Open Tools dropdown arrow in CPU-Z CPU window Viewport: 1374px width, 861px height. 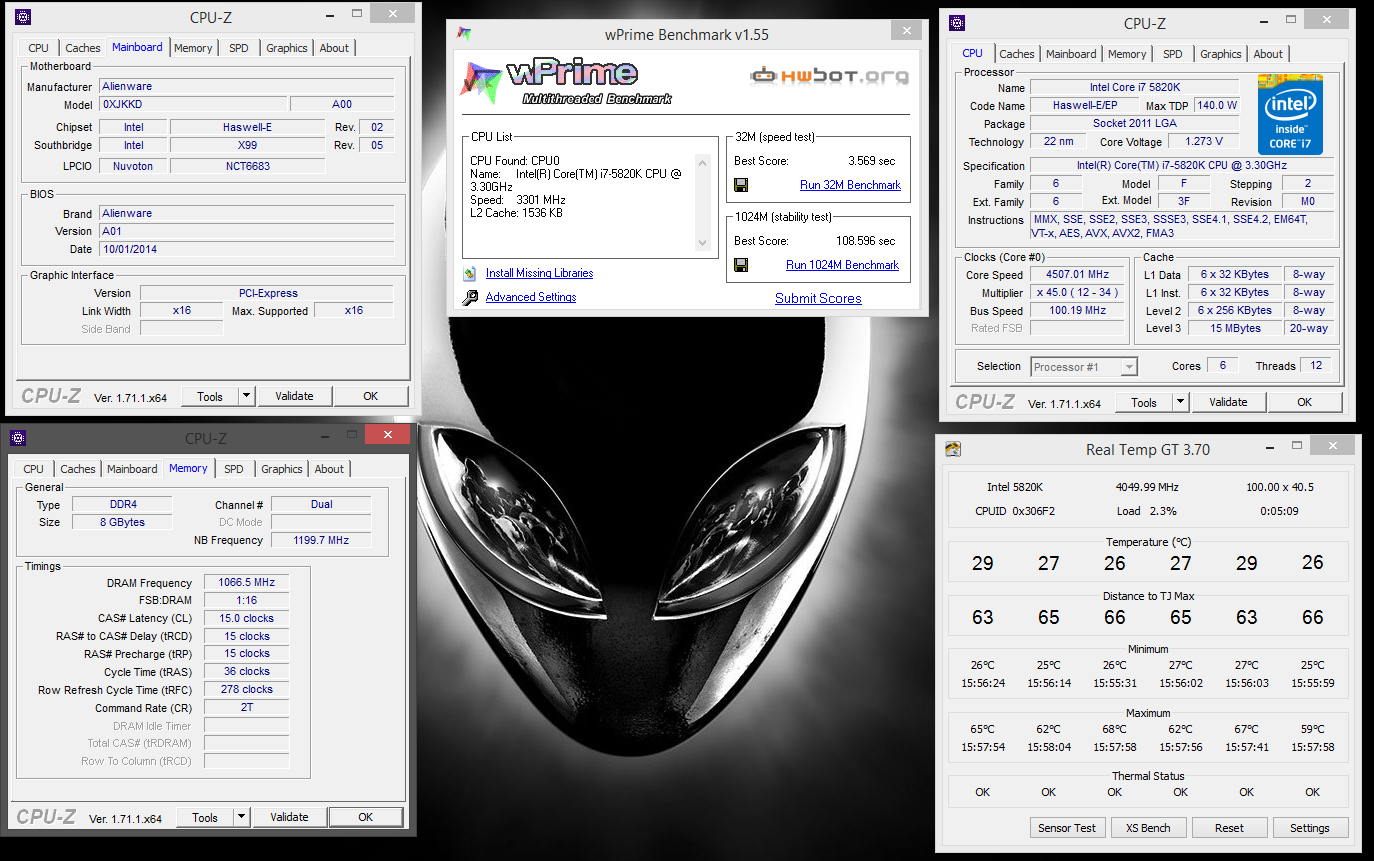1181,402
